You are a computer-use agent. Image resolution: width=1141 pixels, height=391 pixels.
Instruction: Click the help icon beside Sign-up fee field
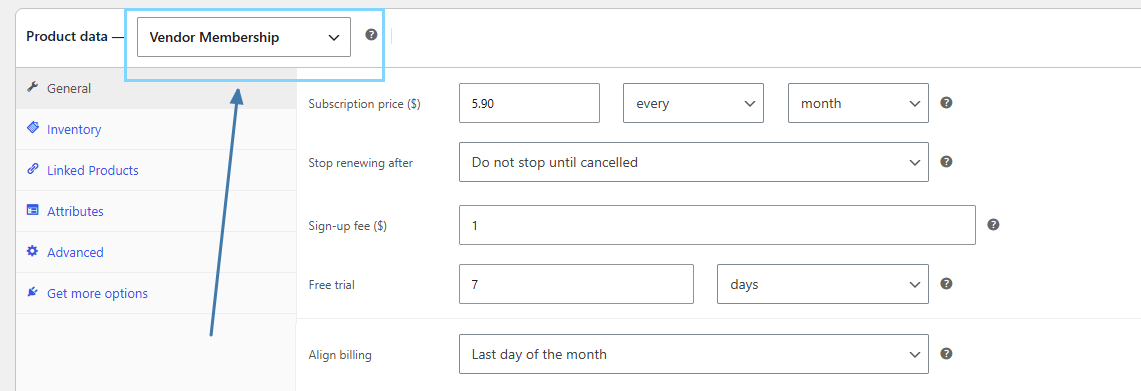point(993,225)
